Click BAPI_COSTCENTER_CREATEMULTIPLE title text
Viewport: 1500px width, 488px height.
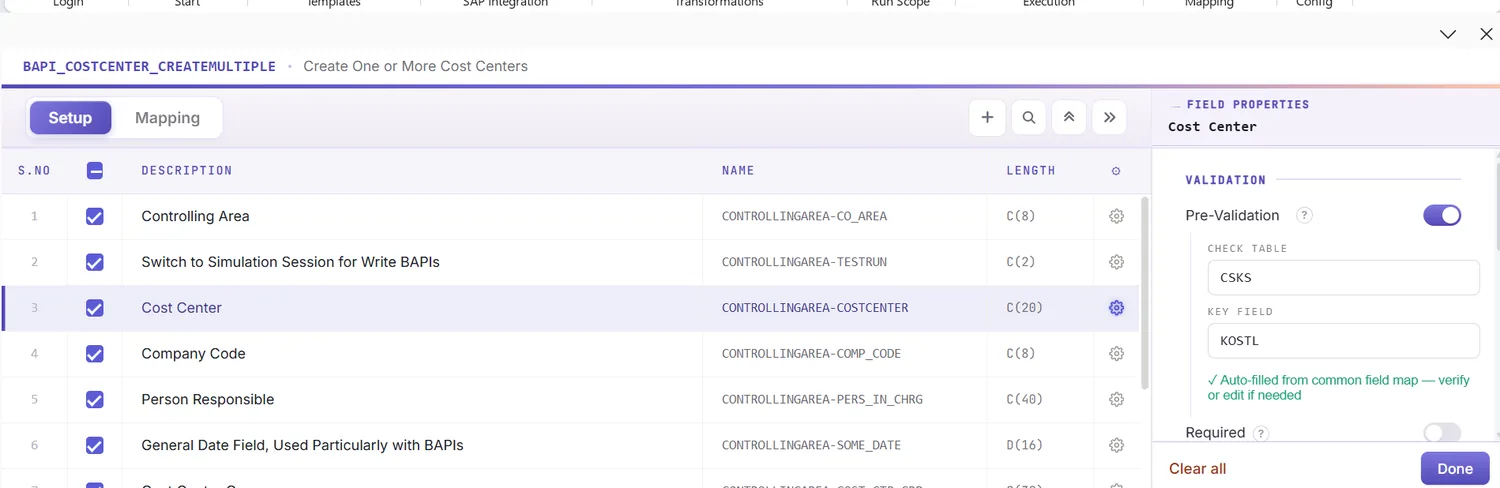pos(149,66)
